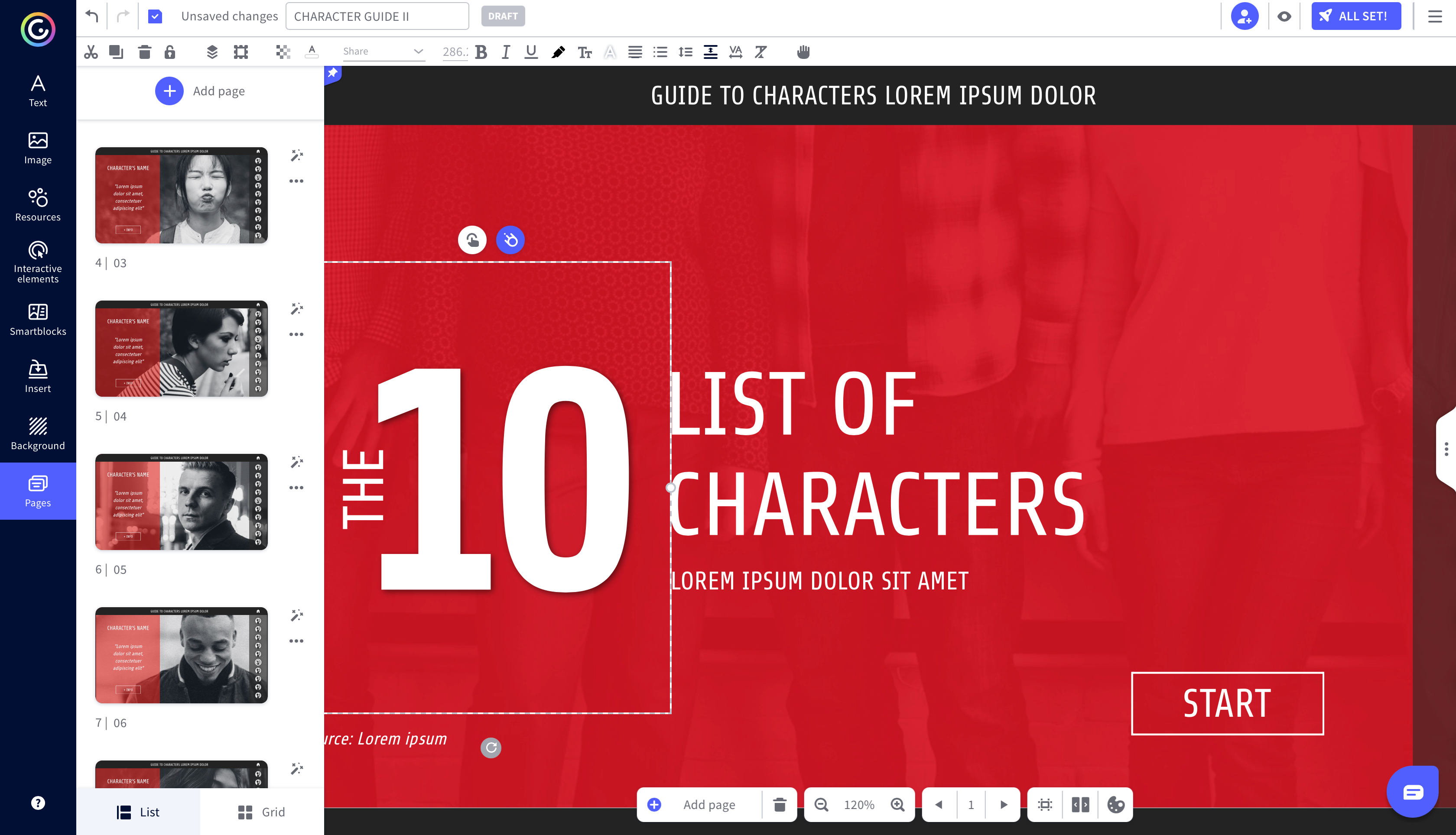Viewport: 1456px width, 835px height.
Task: Open three-dot options for page 03
Action: click(296, 181)
